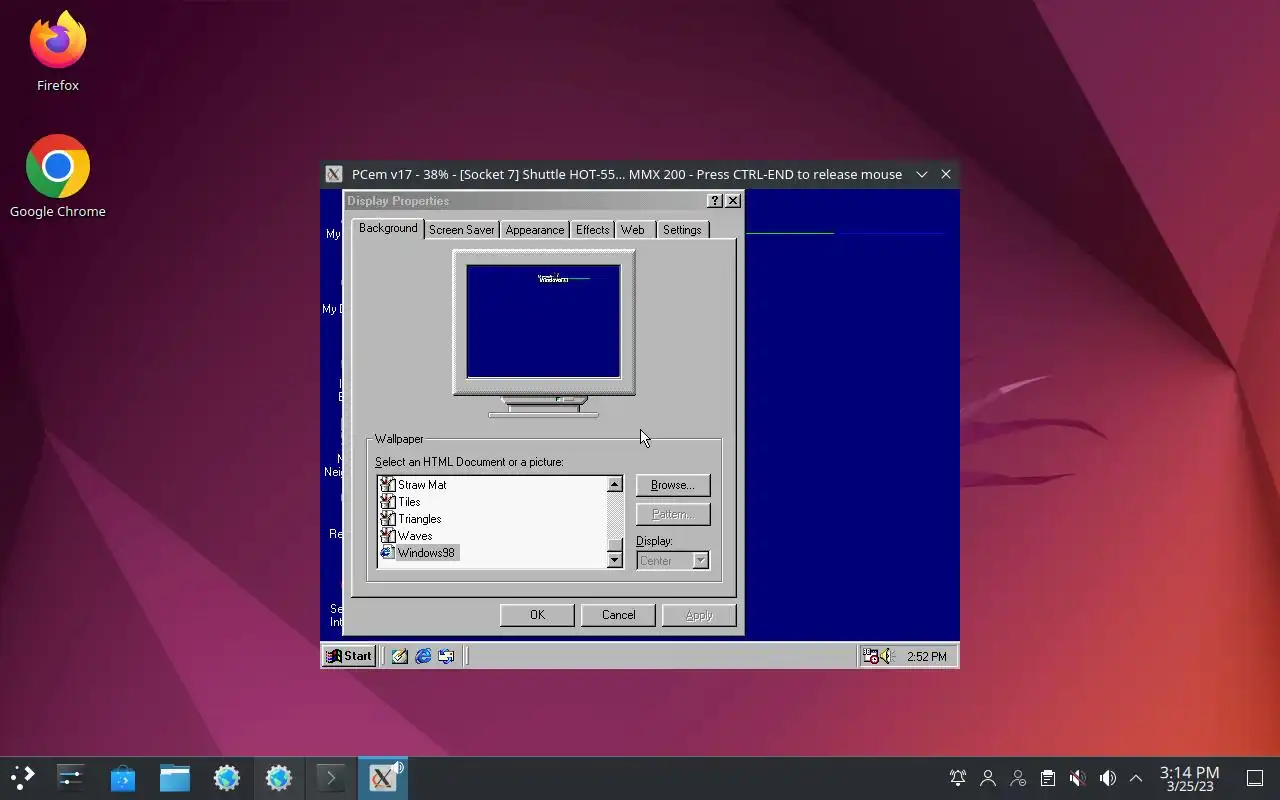Viewport: 1280px width, 800px height.
Task: Click the Apply button
Action: point(699,615)
